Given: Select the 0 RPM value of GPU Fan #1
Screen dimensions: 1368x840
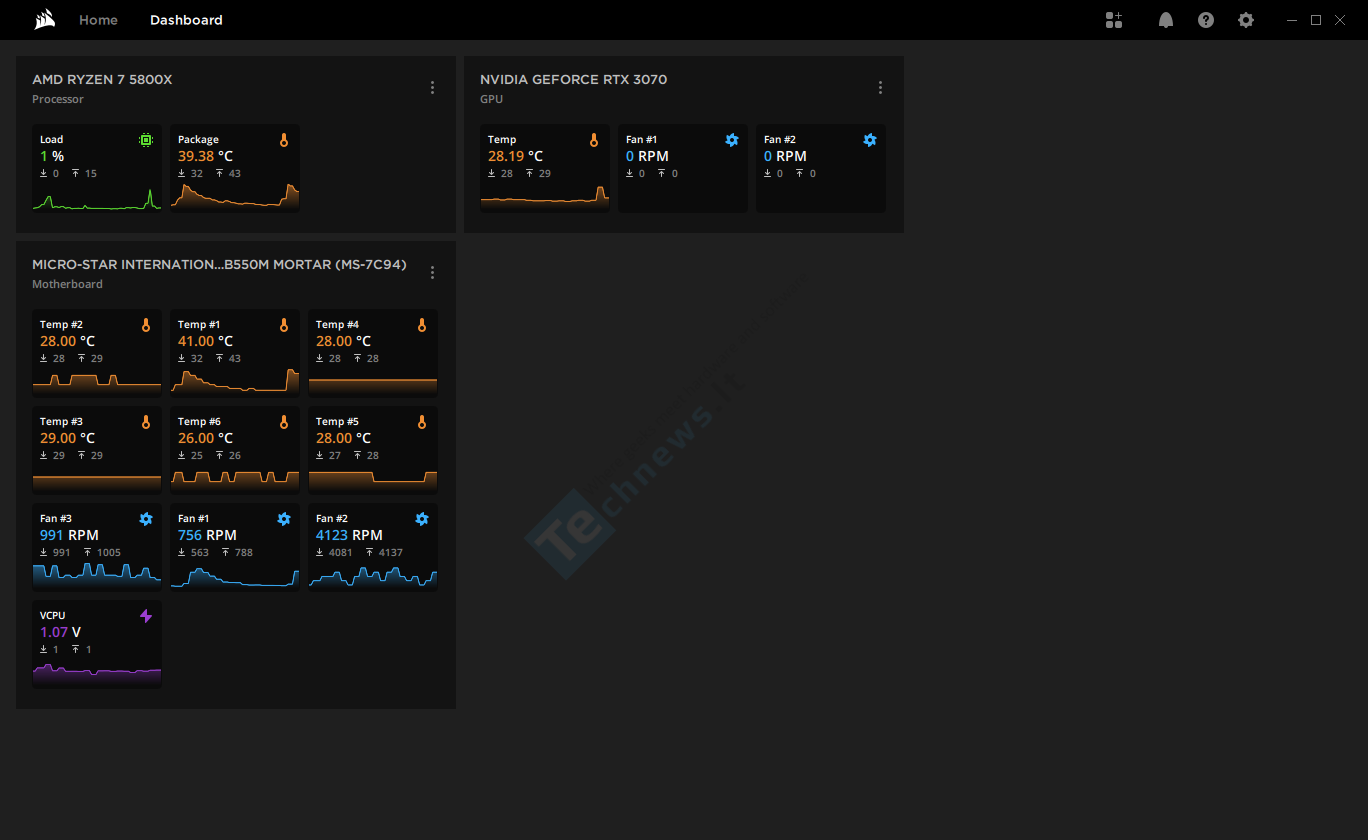Looking at the screenshot, I should coord(647,156).
